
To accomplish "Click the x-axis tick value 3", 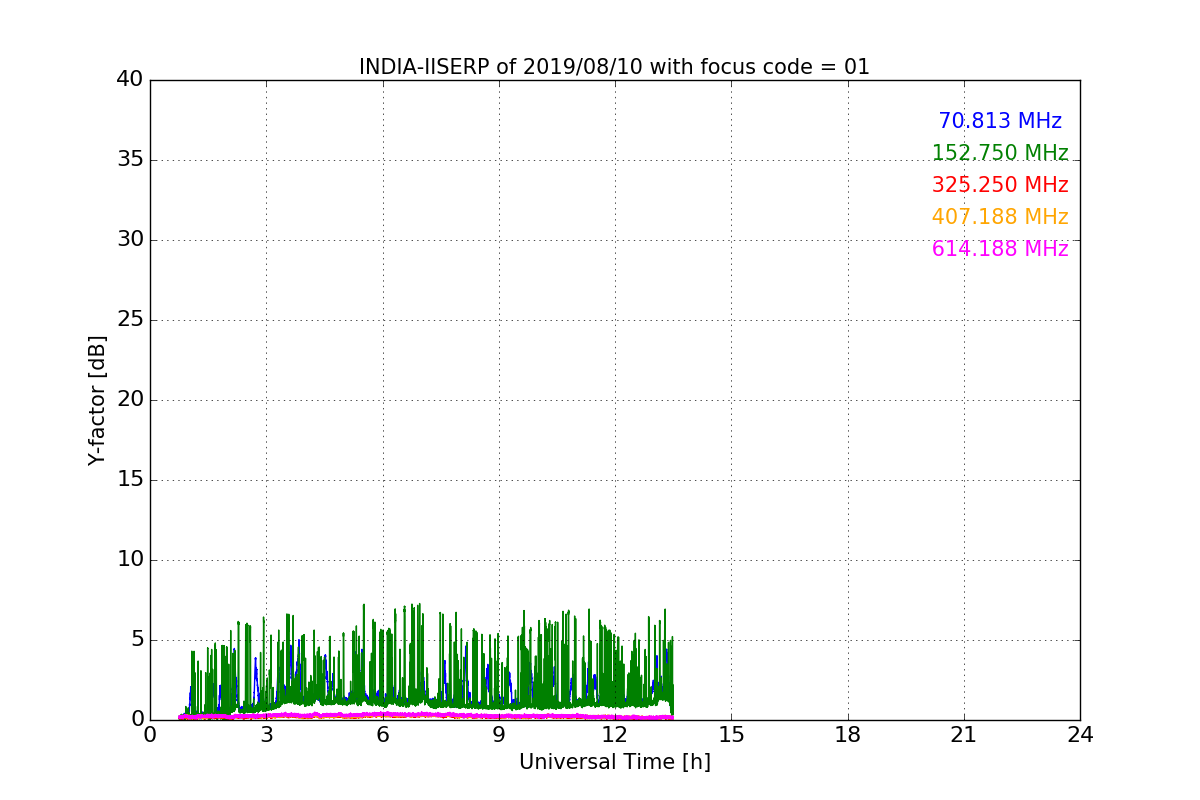I will pos(266,735).
